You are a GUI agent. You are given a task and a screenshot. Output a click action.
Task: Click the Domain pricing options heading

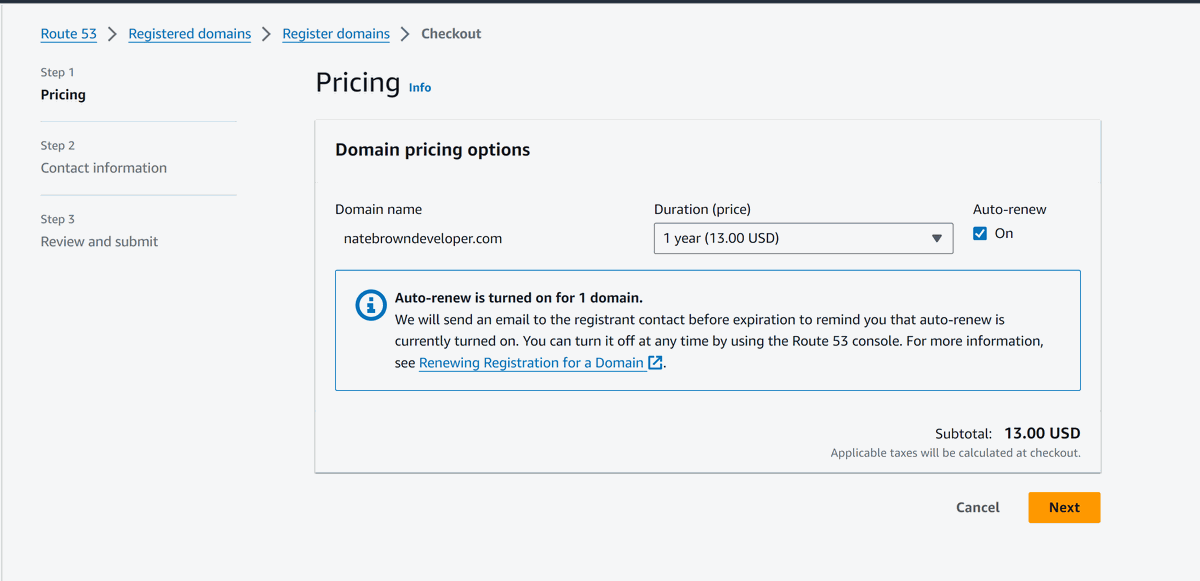432,150
